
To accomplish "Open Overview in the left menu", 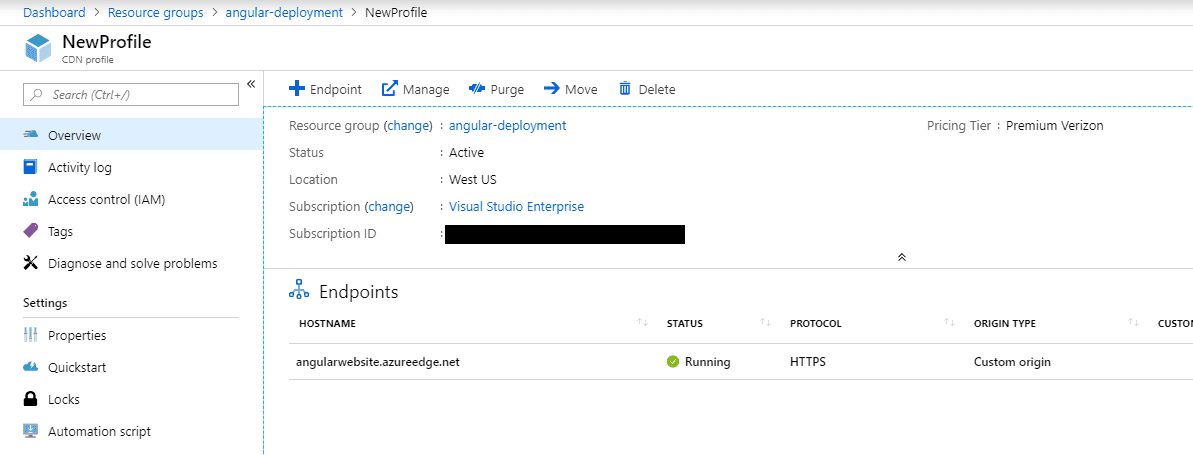I will 131,135.
